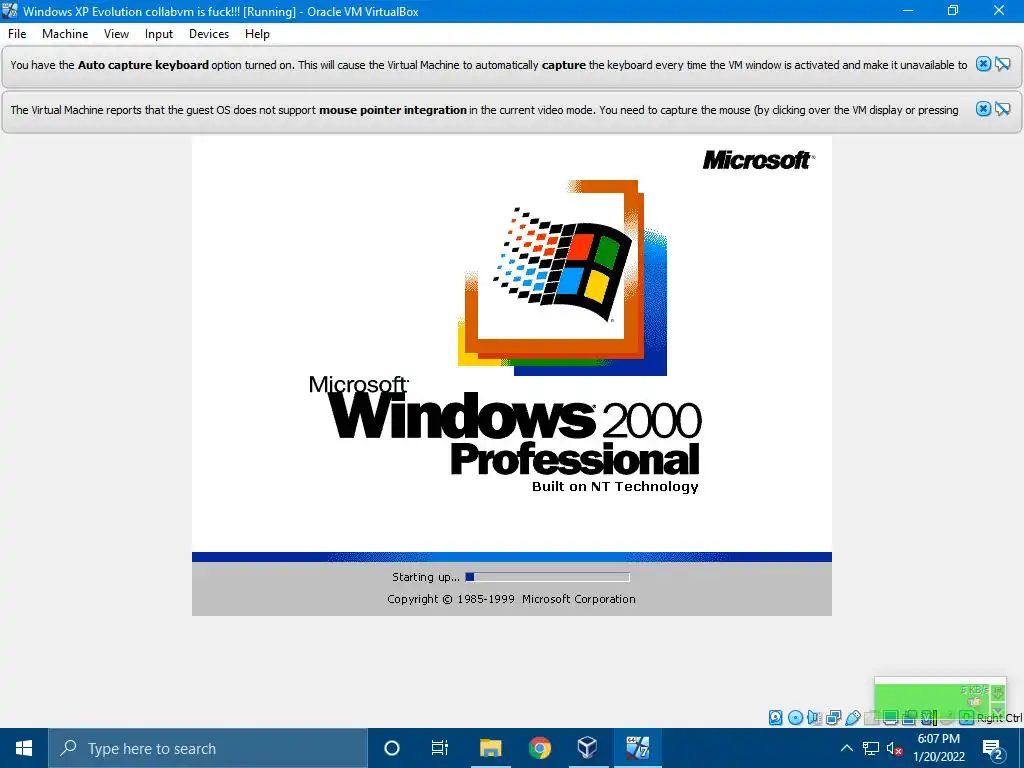Click the 1/20/2022 date in the tray
Image resolution: width=1024 pixels, height=768 pixels.
tap(938, 757)
